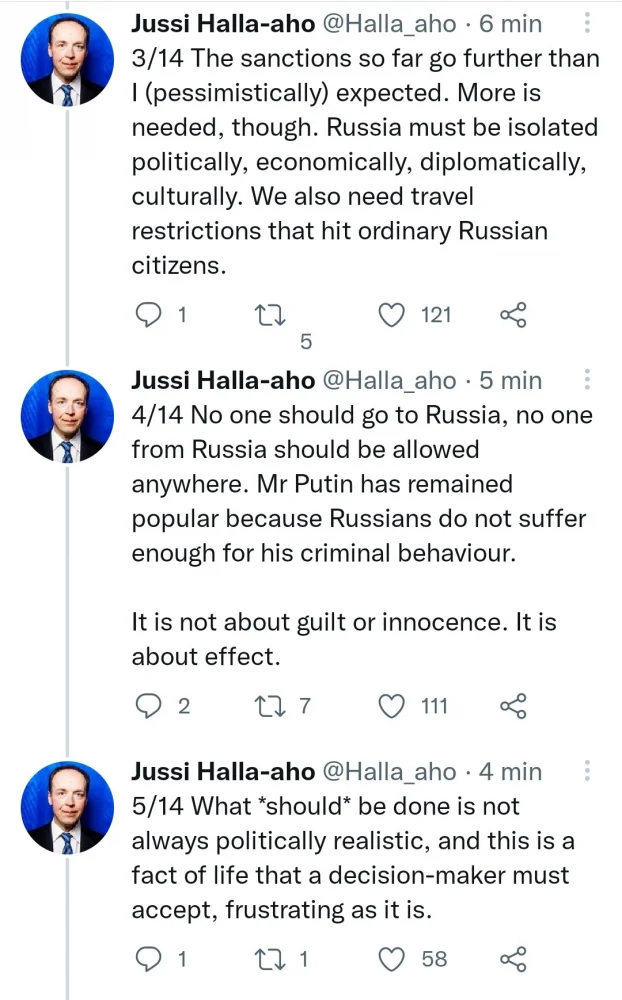Click the avatar beside the 3/14 tweet
Image resolution: width=622 pixels, height=1000 pixels.
coord(67,60)
